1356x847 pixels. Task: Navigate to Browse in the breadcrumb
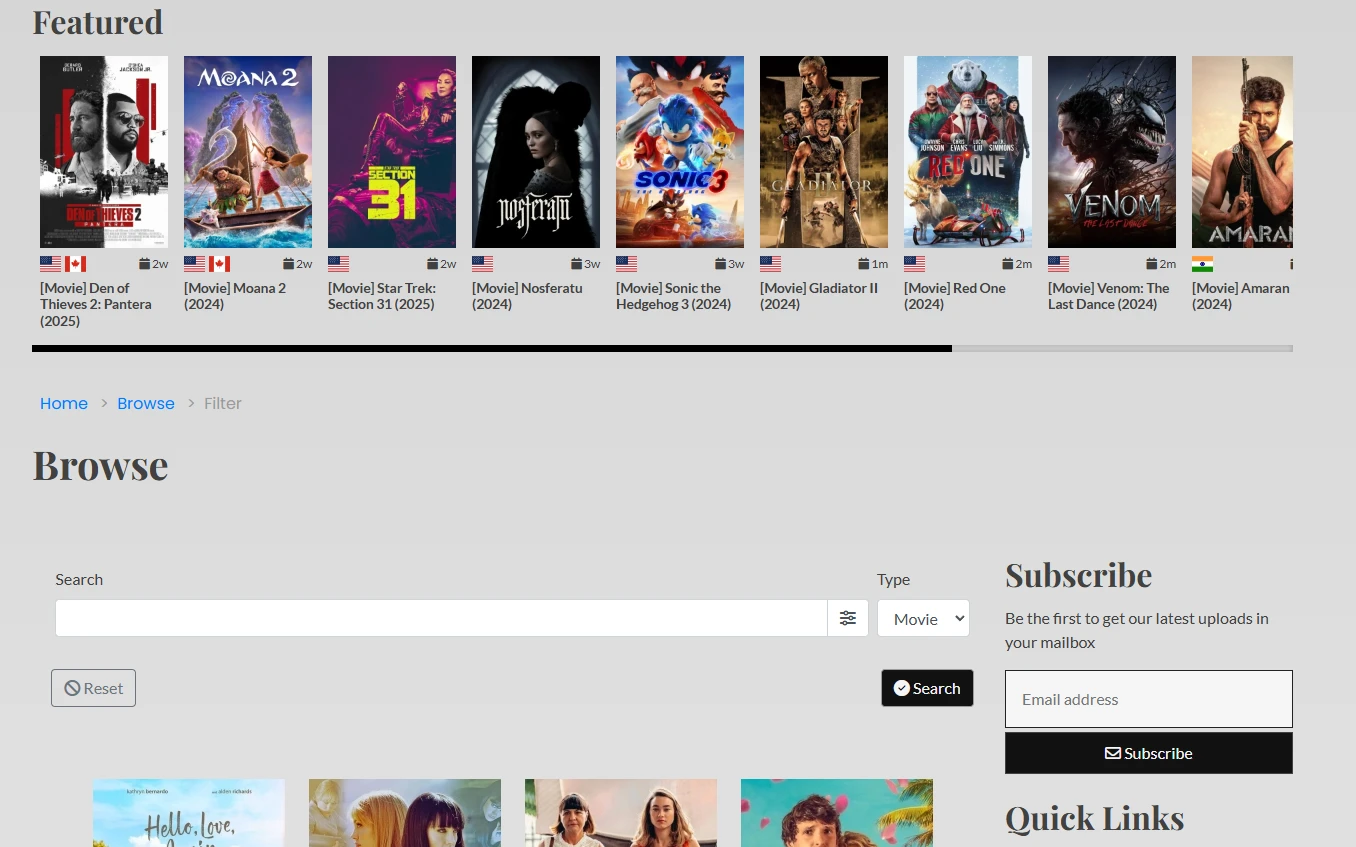pyautogui.click(x=146, y=403)
